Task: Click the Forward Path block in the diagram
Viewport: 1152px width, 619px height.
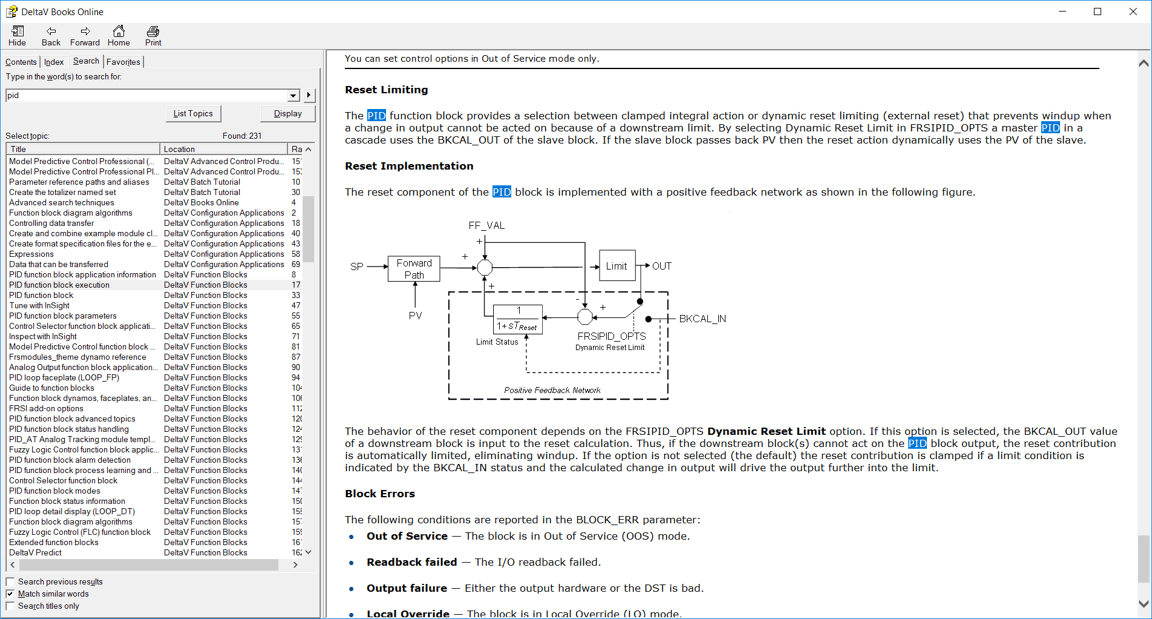Action: (414, 269)
